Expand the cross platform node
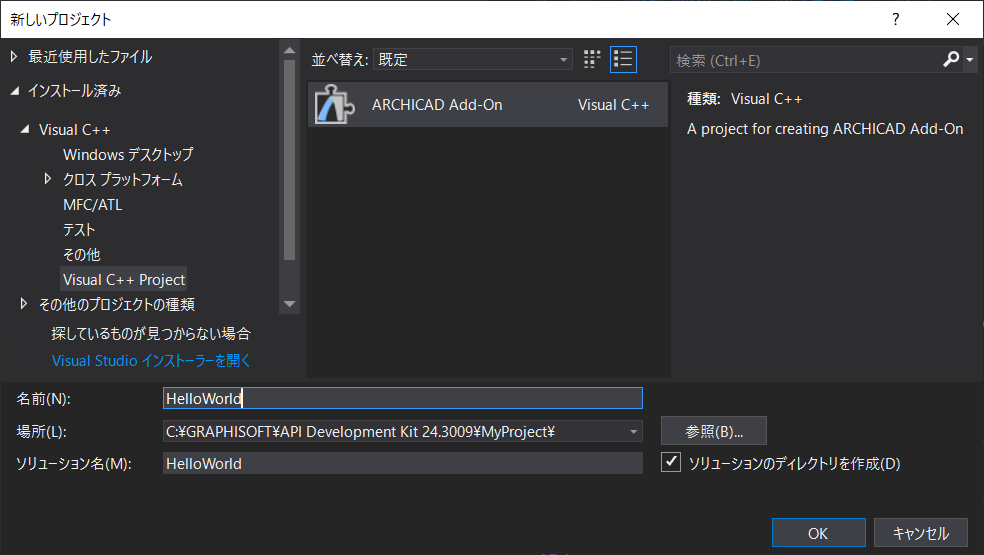The height and width of the screenshot is (555, 984). click(48, 179)
